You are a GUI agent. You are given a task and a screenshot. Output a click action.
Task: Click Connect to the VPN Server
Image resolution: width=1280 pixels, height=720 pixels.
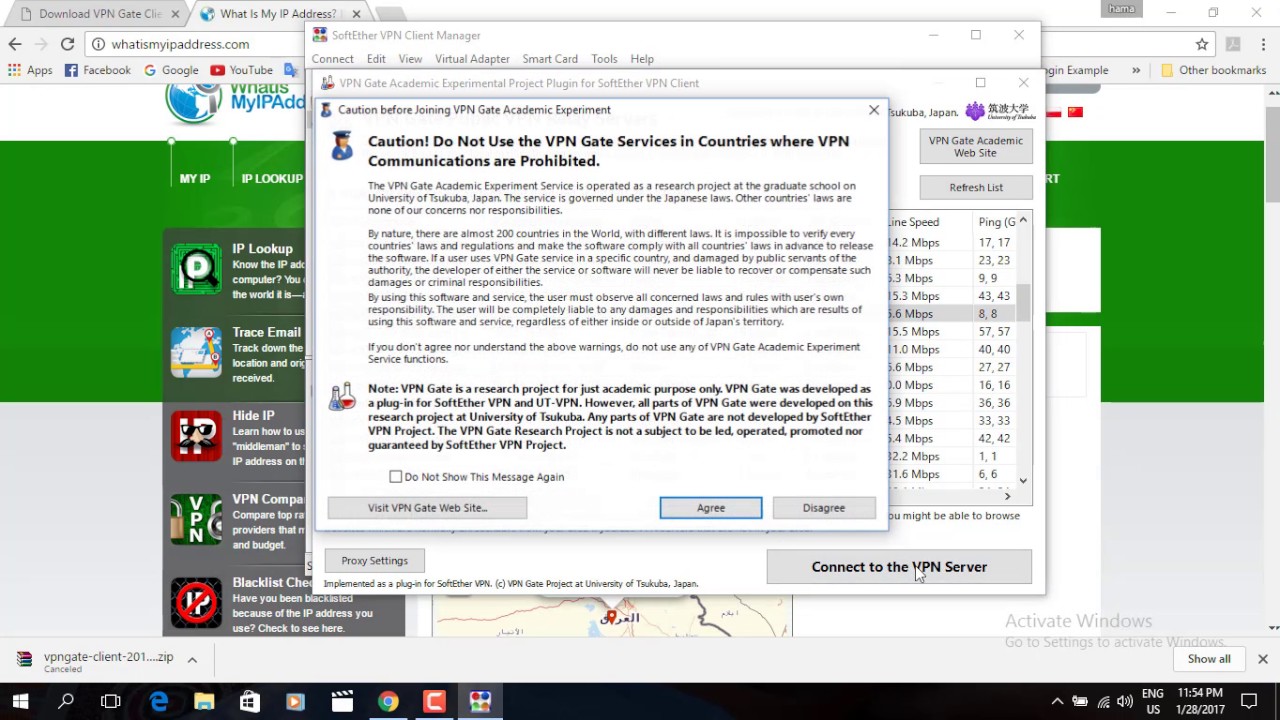click(x=899, y=567)
